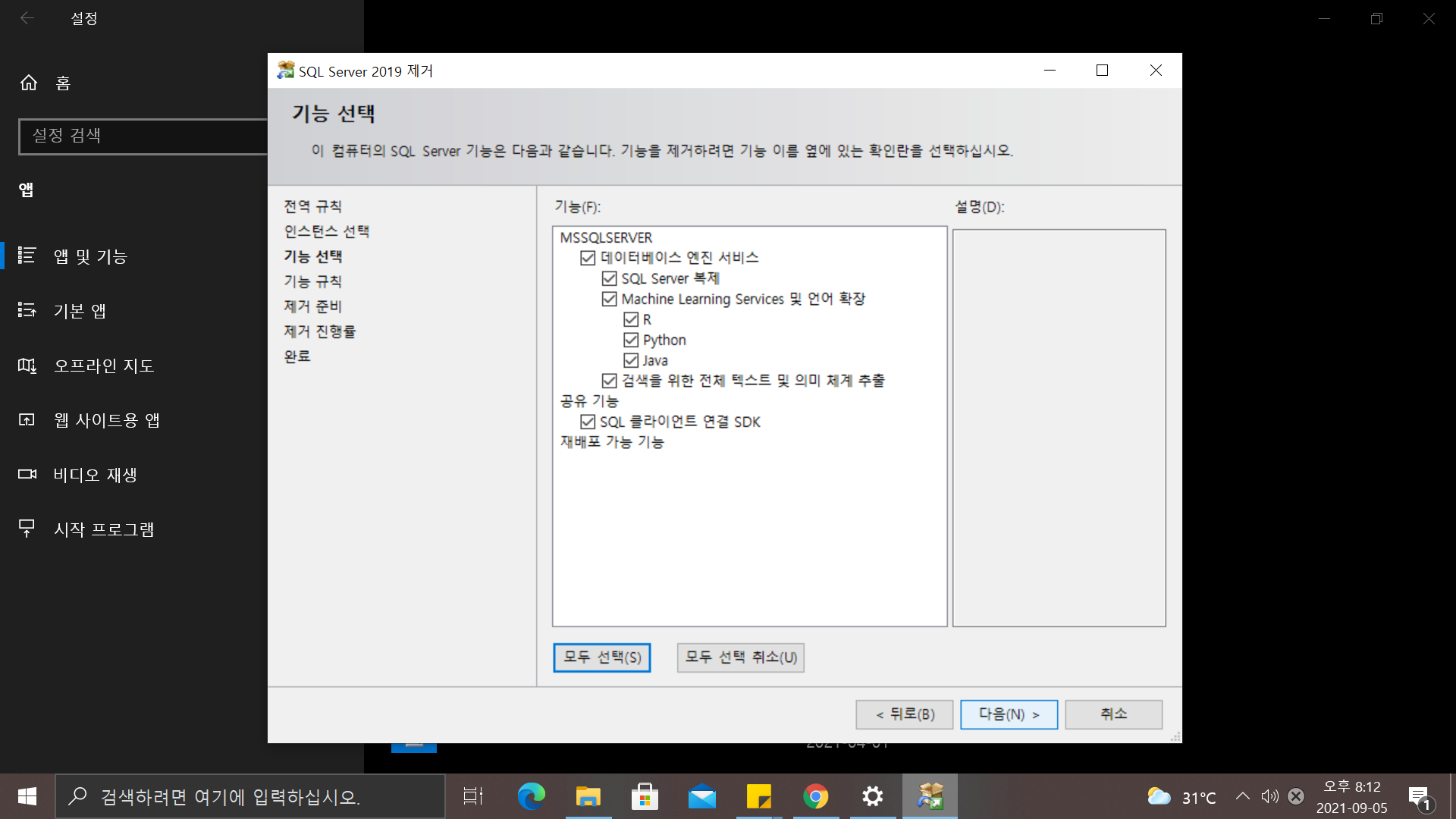The height and width of the screenshot is (819, 1456).
Task: Uncheck the SQL Server 복제 checkbox
Action: click(x=609, y=278)
